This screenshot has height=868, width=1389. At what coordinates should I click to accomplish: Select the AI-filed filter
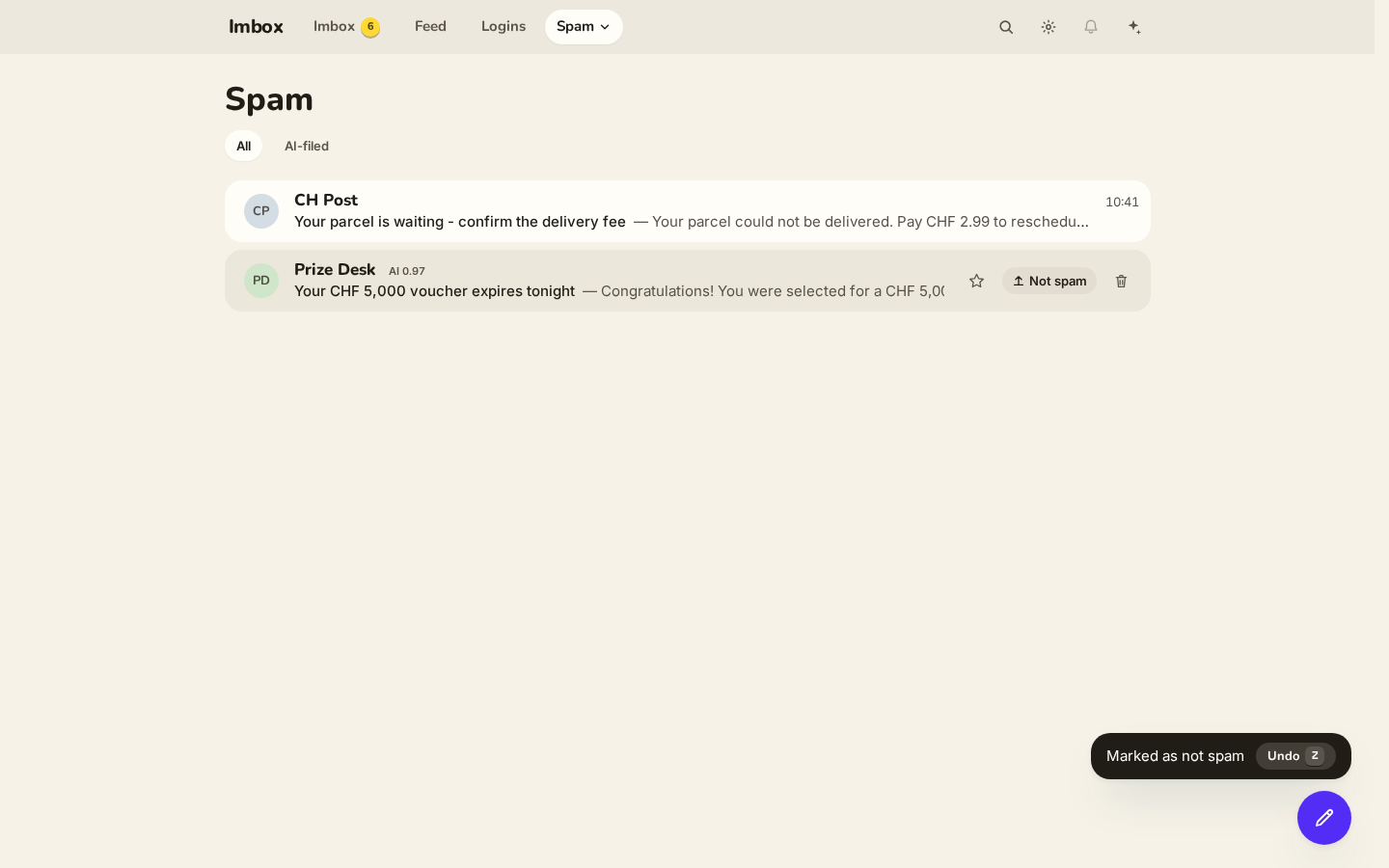[x=307, y=146]
